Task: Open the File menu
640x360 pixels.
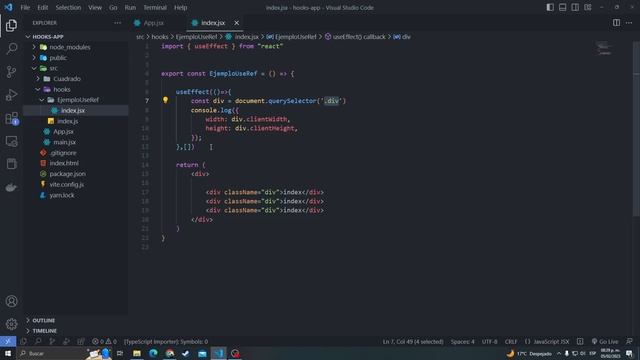Action: pos(25,7)
